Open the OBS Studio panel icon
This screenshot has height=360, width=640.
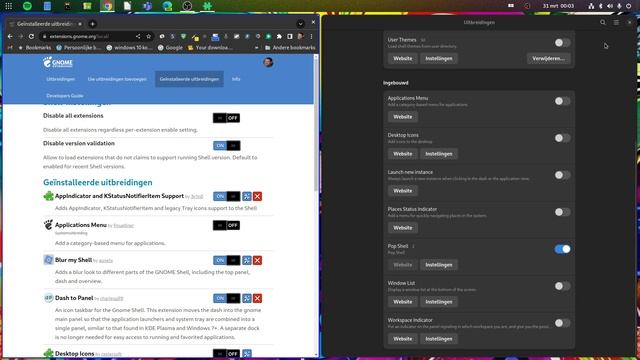pyautogui.click(x=187, y=6)
